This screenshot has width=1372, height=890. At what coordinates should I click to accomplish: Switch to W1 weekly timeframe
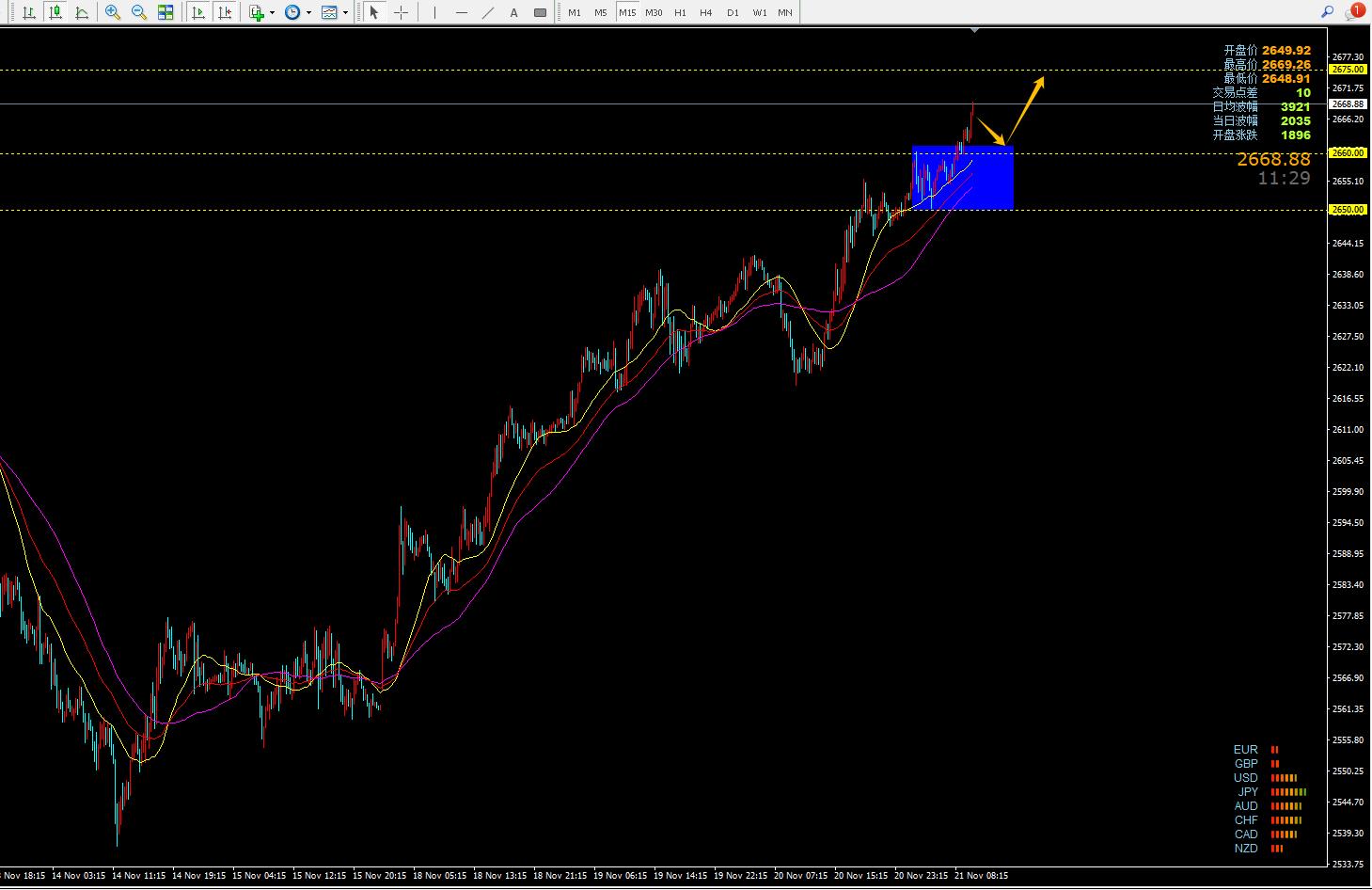(x=759, y=12)
